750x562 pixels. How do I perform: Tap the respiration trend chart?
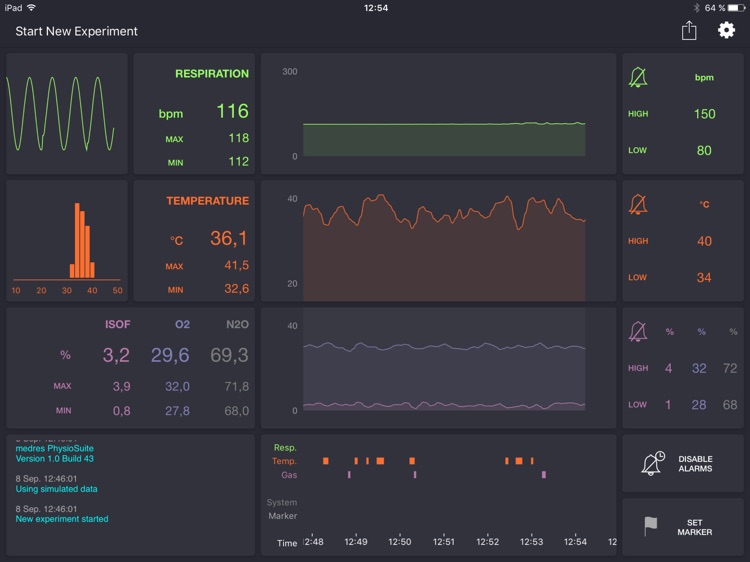coord(439,113)
